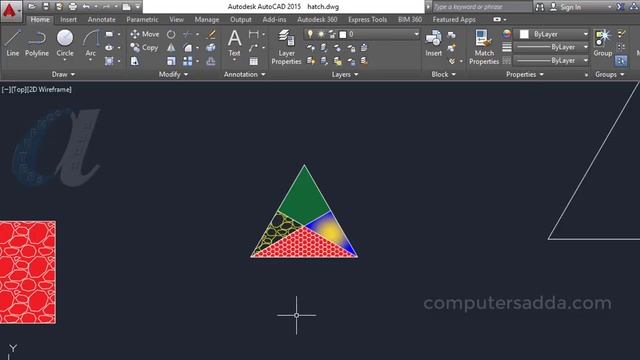
Task: Click the Insert block icon
Action: click(x=433, y=43)
